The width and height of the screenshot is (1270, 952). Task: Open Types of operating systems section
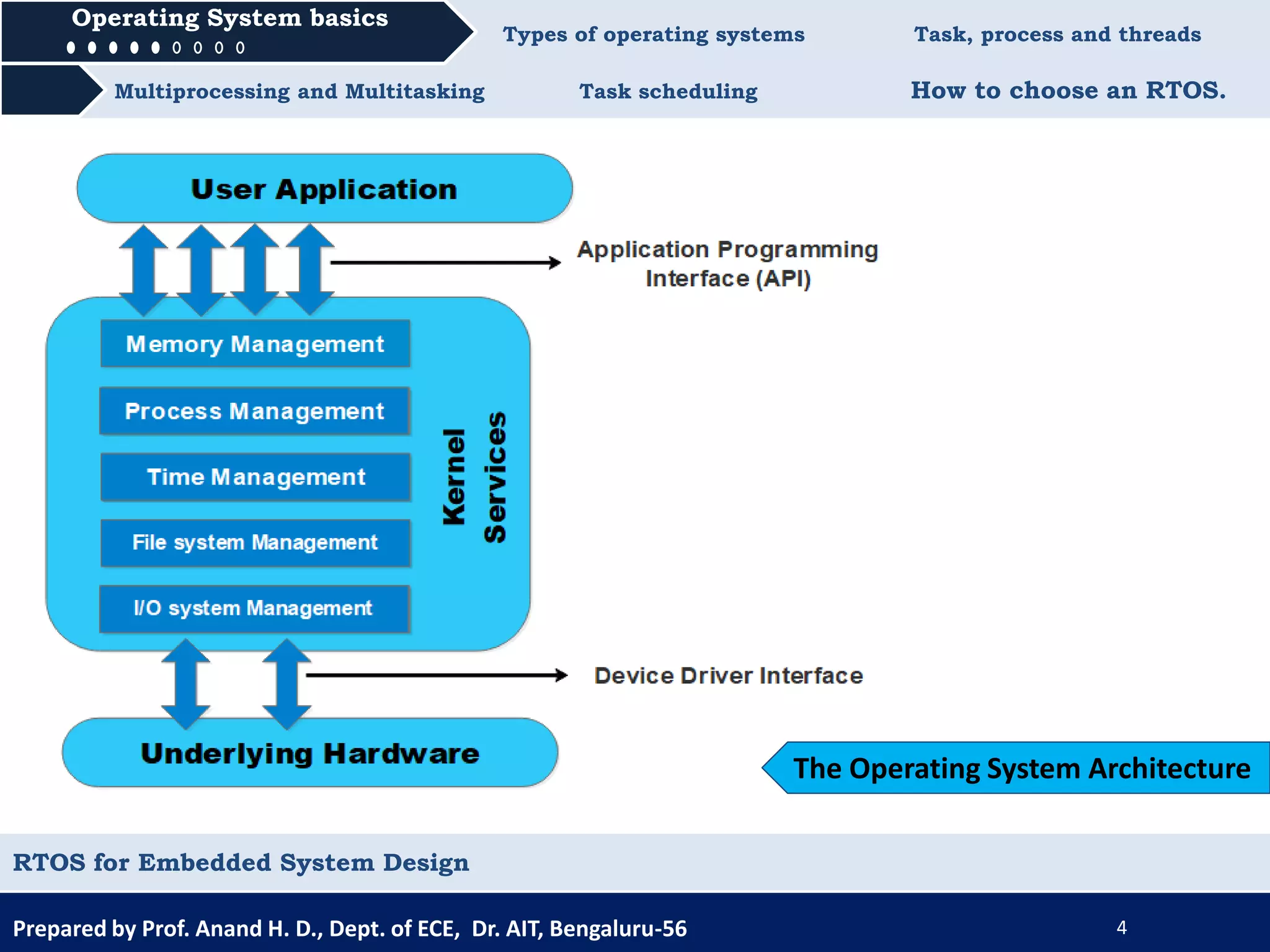click(654, 34)
